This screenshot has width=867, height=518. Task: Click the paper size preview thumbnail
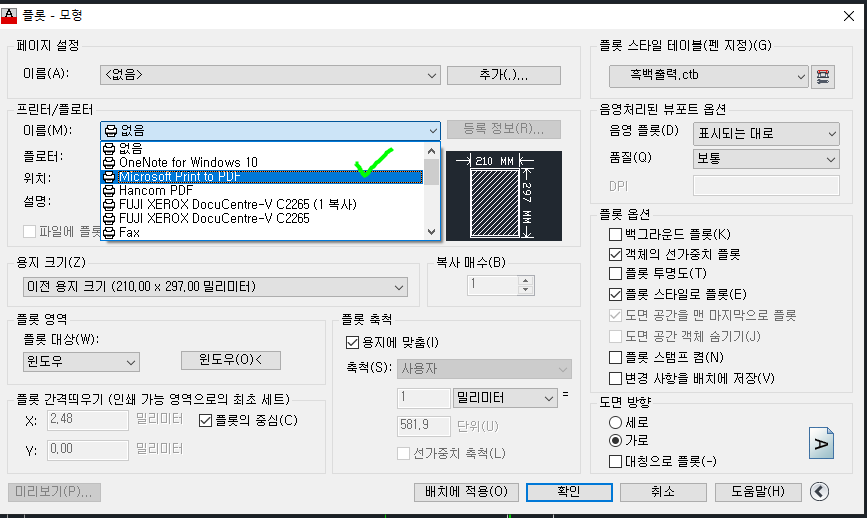(504, 196)
